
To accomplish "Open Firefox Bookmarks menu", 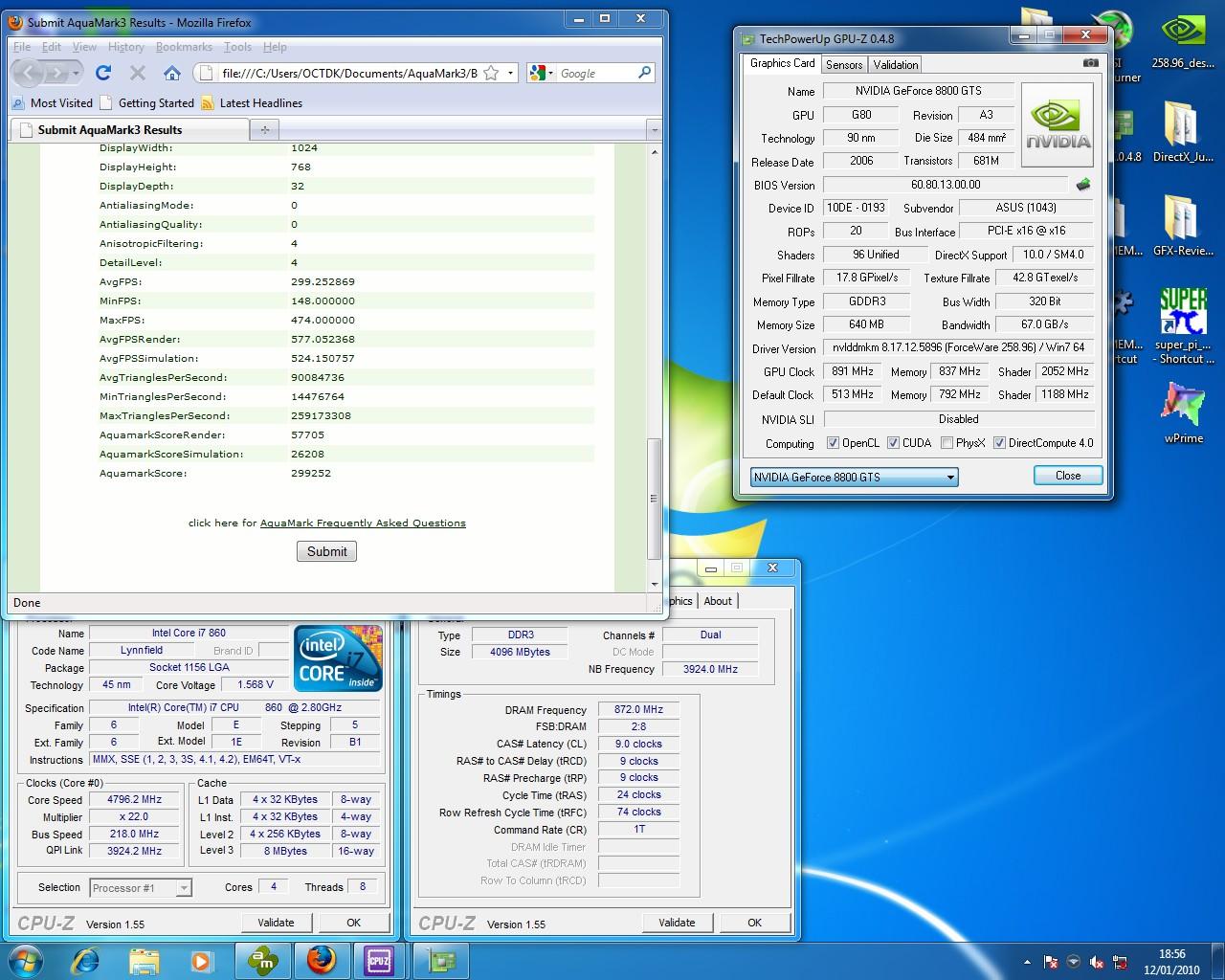I will [184, 47].
